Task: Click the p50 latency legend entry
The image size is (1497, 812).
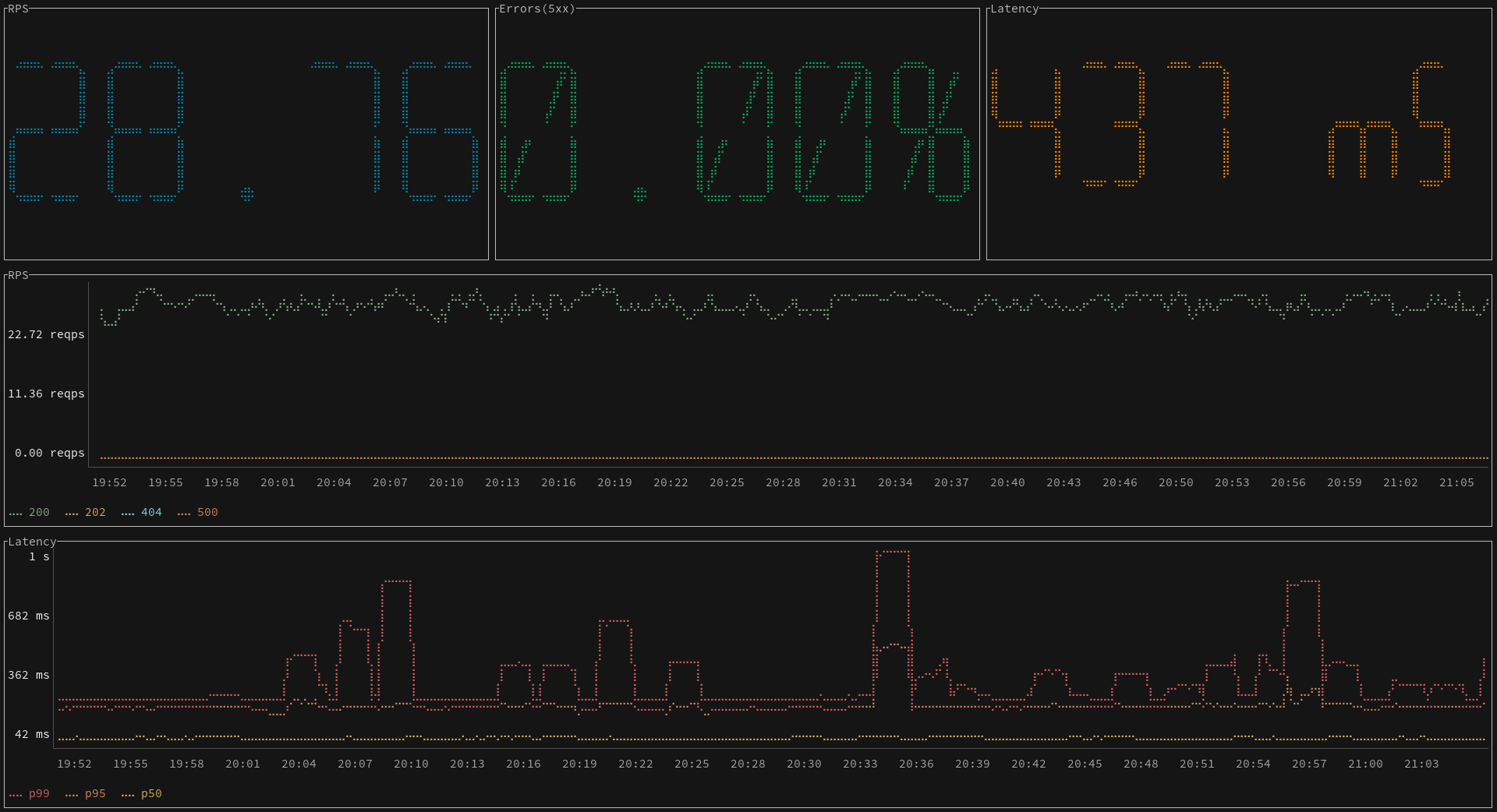Action: click(142, 793)
